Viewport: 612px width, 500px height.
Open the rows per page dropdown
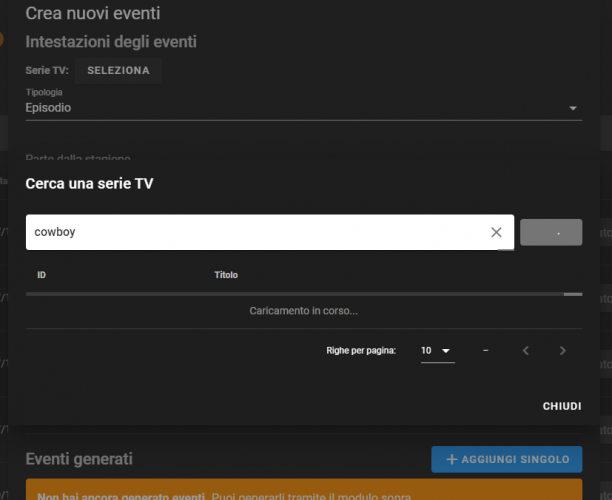click(x=438, y=351)
